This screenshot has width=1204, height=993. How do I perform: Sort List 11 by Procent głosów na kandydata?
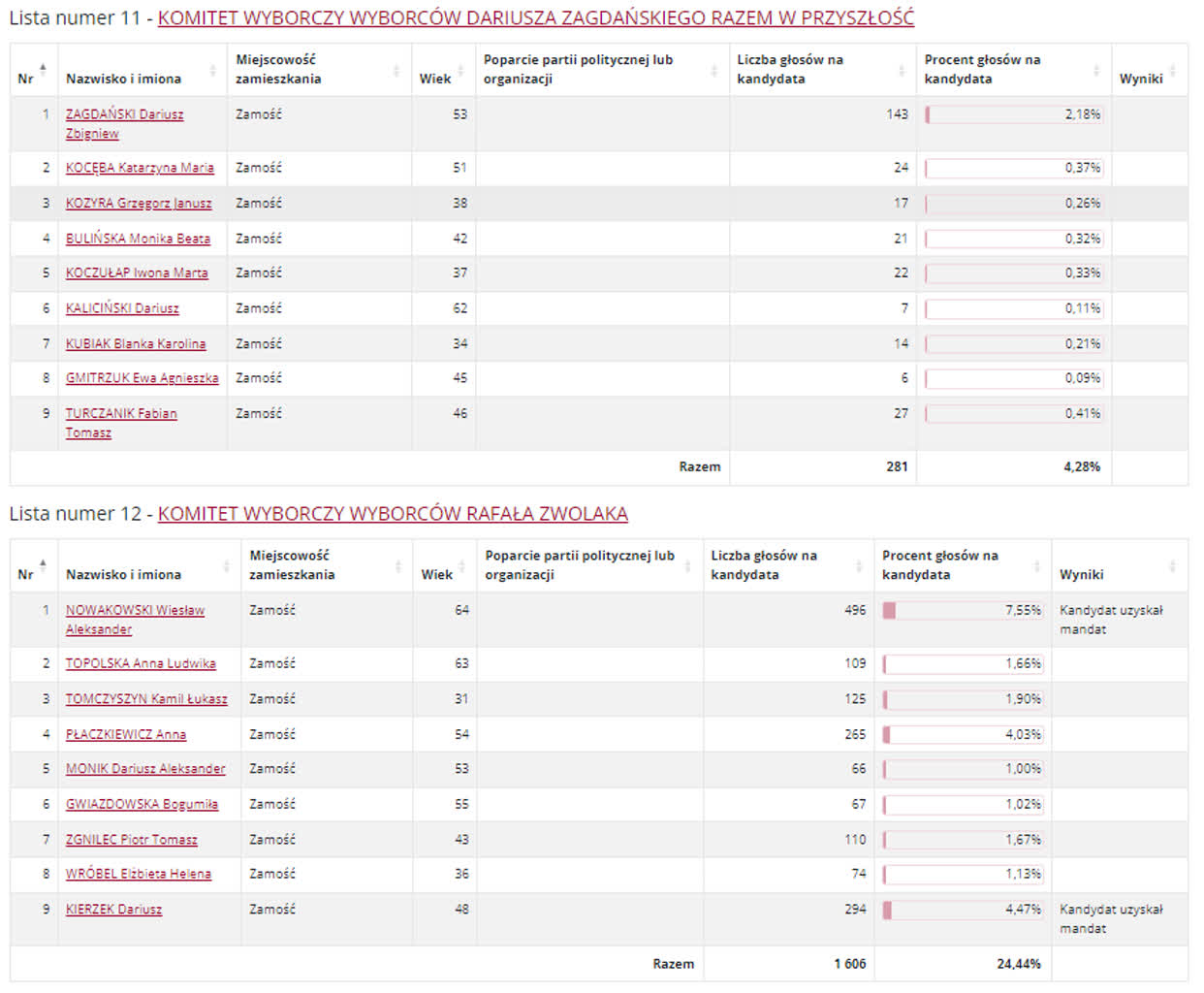1095,71
